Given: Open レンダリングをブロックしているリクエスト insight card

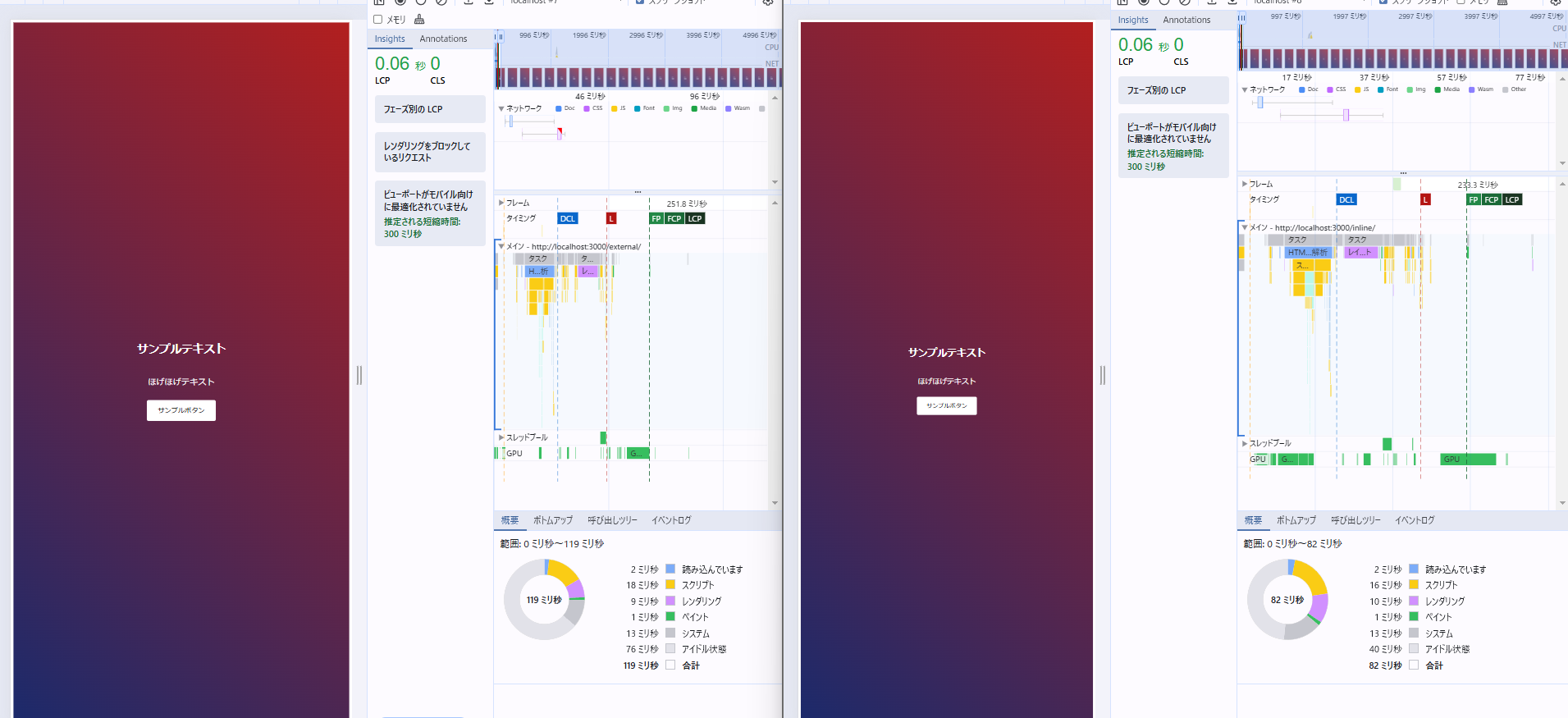Looking at the screenshot, I should tap(430, 152).
